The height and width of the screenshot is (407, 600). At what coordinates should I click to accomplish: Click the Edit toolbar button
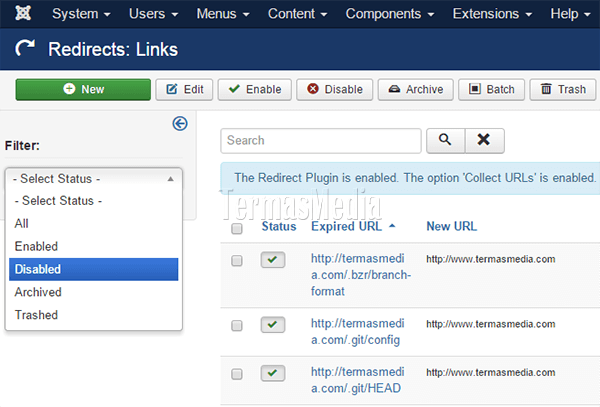tap(184, 90)
